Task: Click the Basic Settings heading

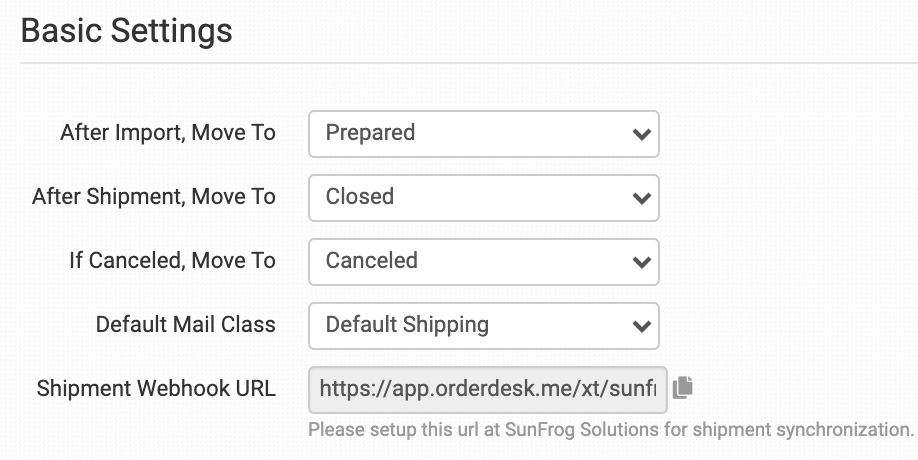Action: [126, 31]
